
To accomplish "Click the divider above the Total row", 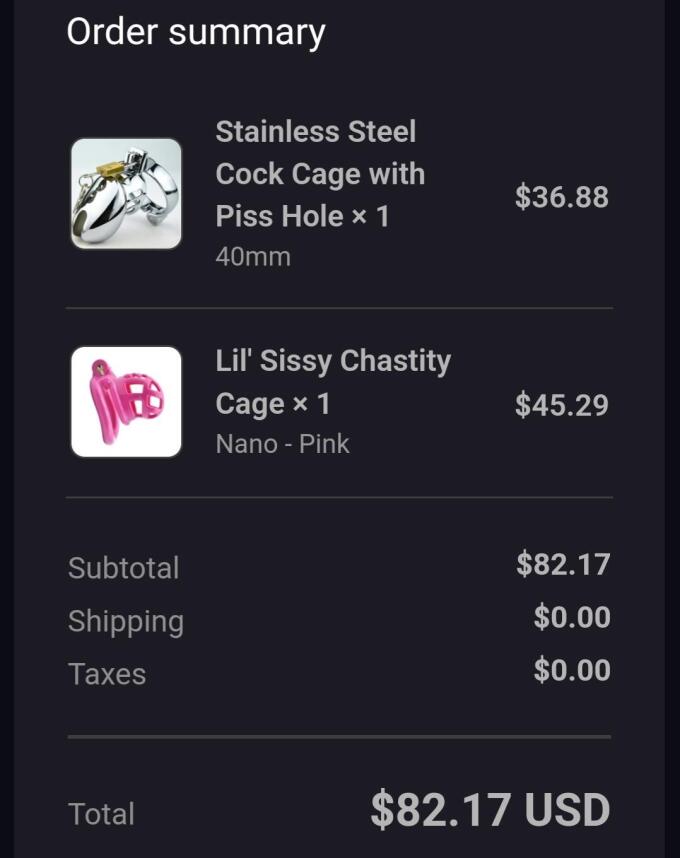I will coord(339,737).
